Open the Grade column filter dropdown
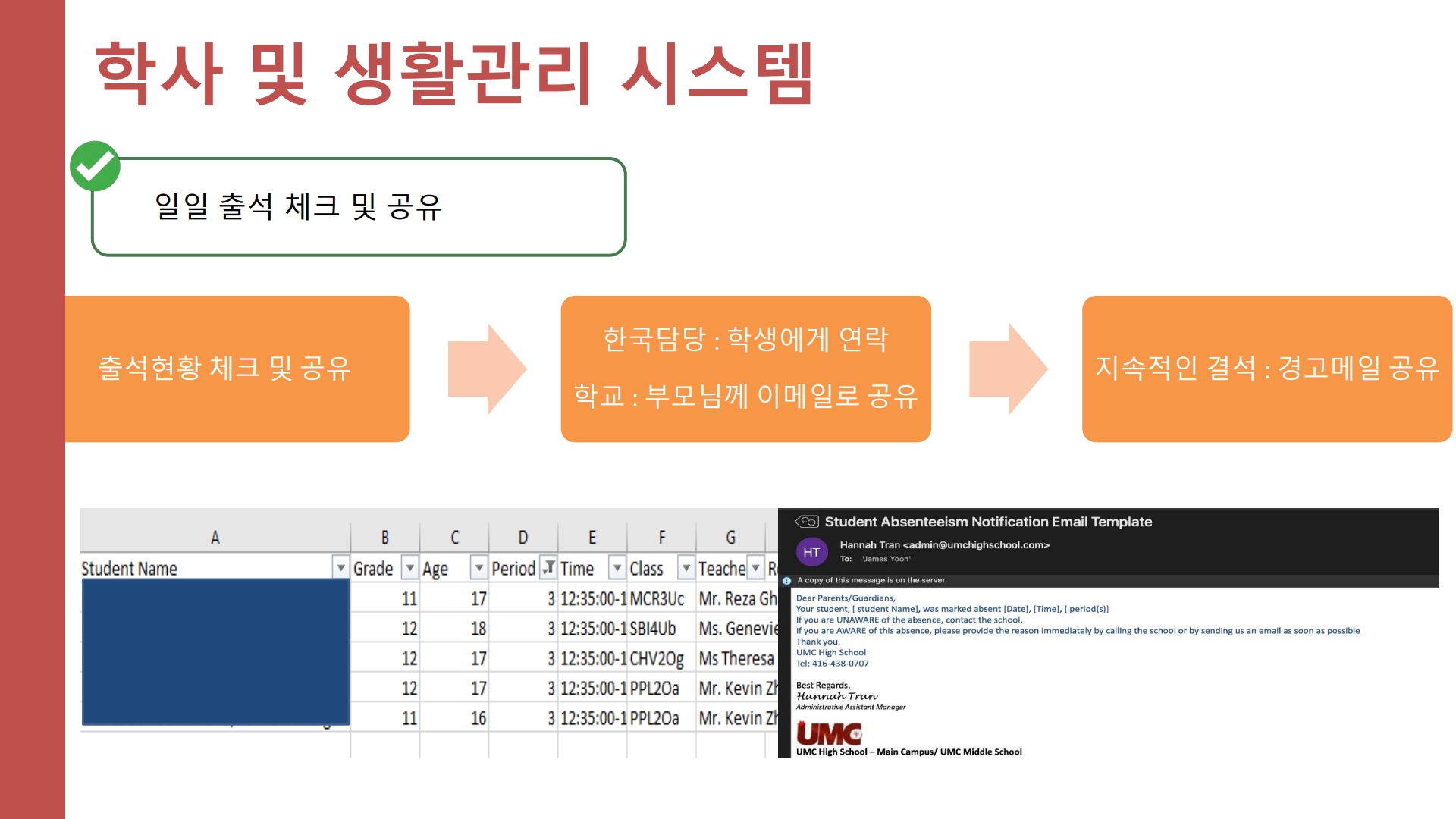The width and height of the screenshot is (1456, 819). tap(410, 567)
